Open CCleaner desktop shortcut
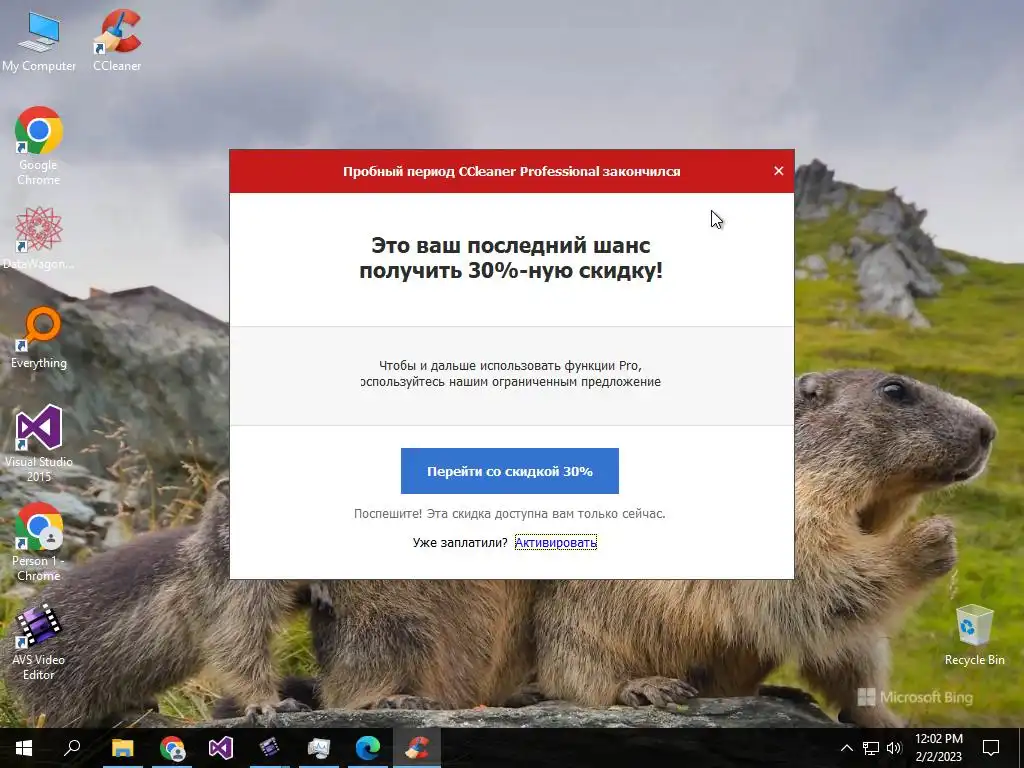 click(117, 41)
